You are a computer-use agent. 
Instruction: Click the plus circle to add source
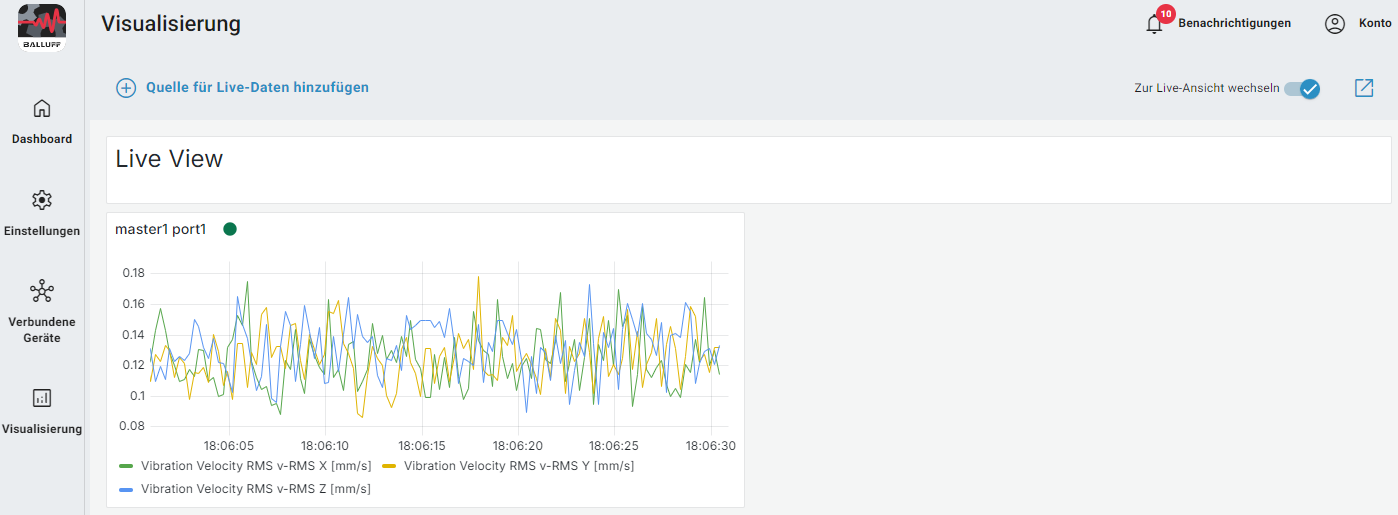coord(126,88)
